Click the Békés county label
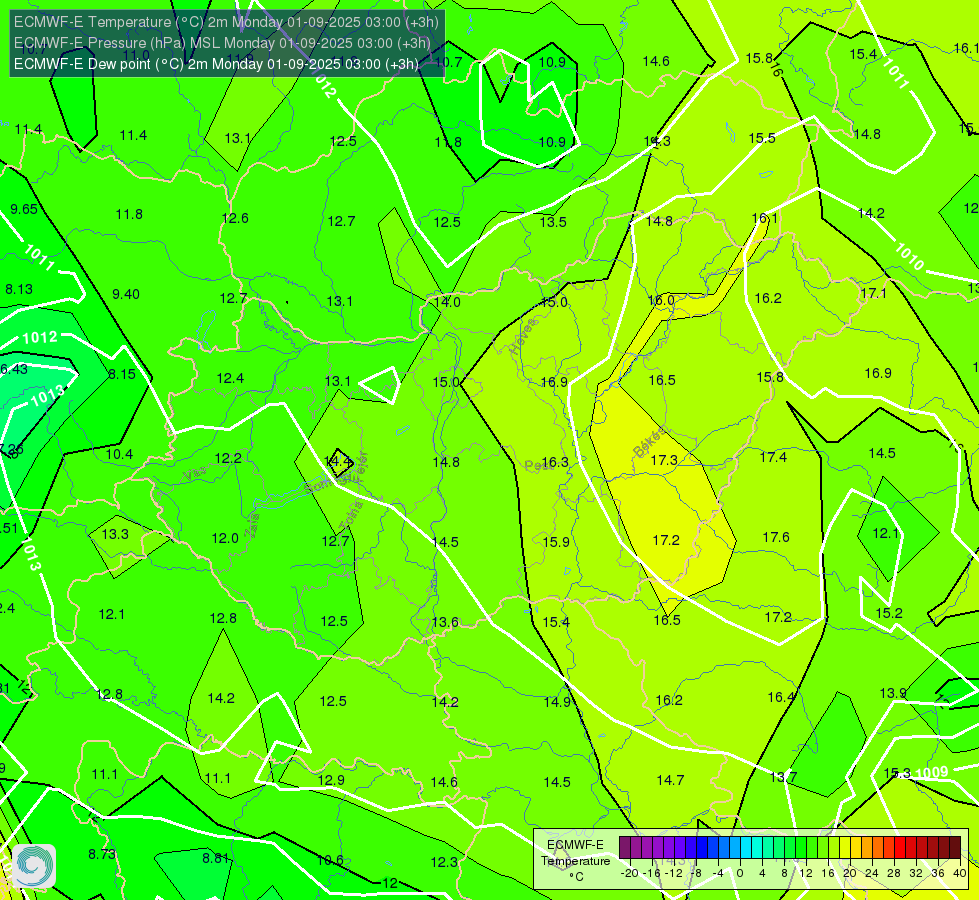Viewport: 979px width, 900px height. coord(649,442)
